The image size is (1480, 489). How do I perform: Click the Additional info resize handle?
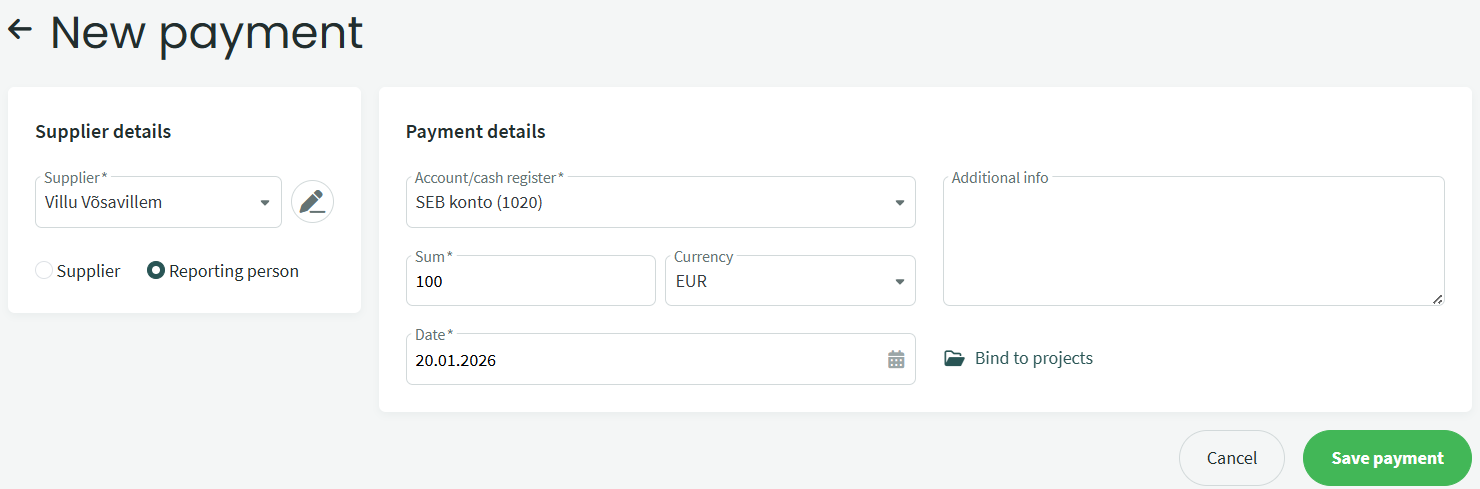(1437, 298)
